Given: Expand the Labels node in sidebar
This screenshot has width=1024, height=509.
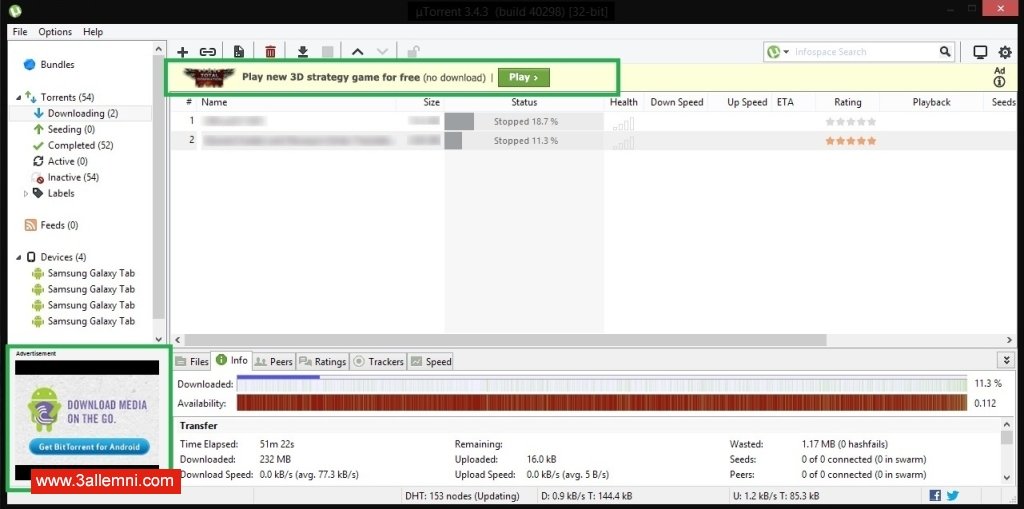Looking at the screenshot, I should click(26, 194).
